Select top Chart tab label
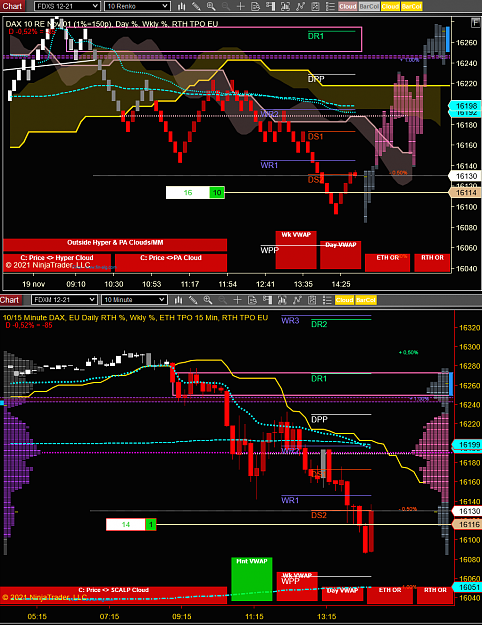Image resolution: width=482 pixels, height=625 pixels. (x=12, y=6)
